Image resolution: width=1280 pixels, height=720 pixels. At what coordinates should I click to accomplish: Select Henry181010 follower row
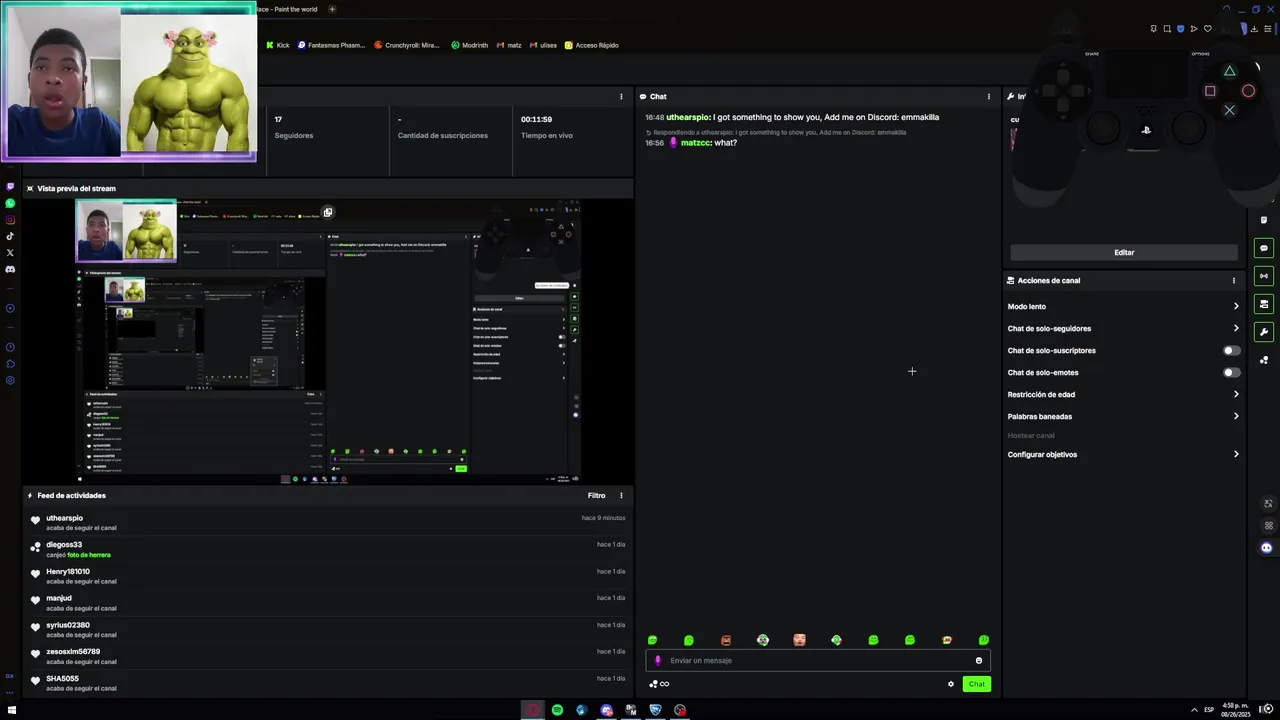point(328,576)
